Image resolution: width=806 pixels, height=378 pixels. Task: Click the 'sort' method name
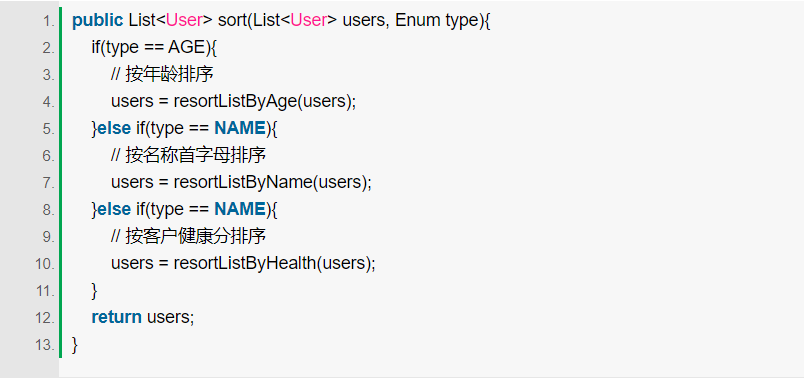(x=232, y=20)
